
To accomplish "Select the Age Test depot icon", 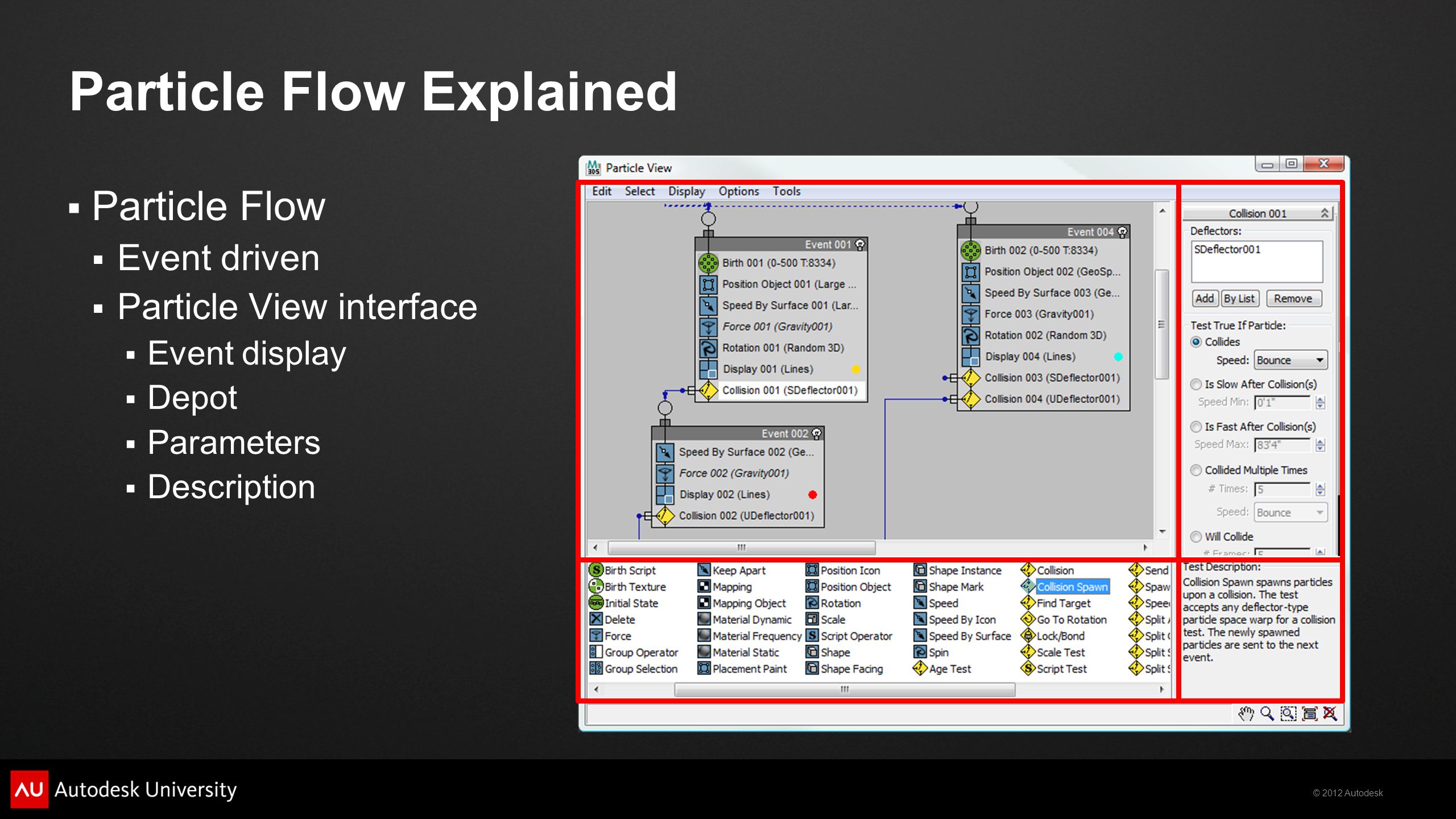I will point(920,668).
